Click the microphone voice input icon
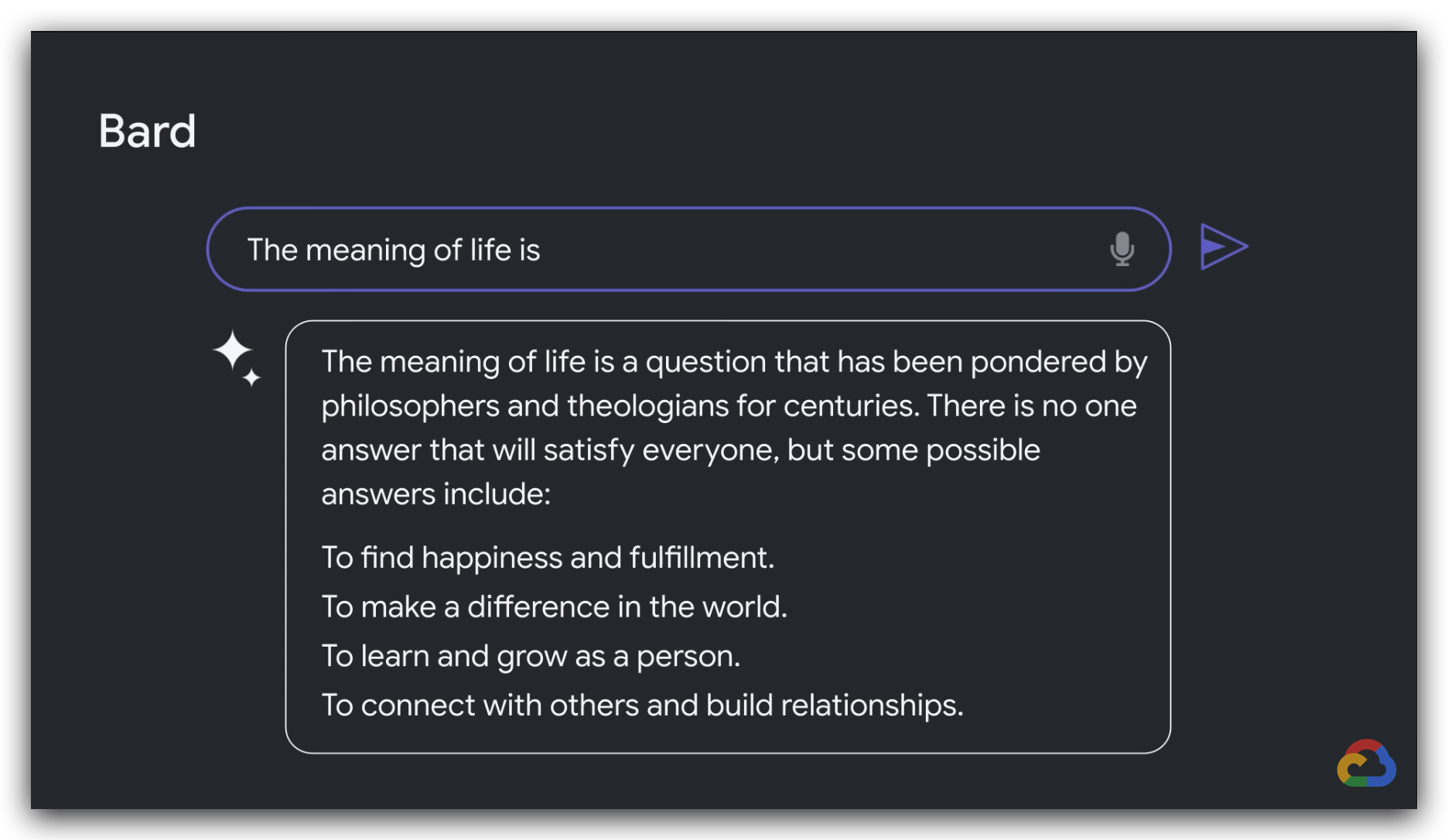1448x840 pixels. pos(1122,249)
